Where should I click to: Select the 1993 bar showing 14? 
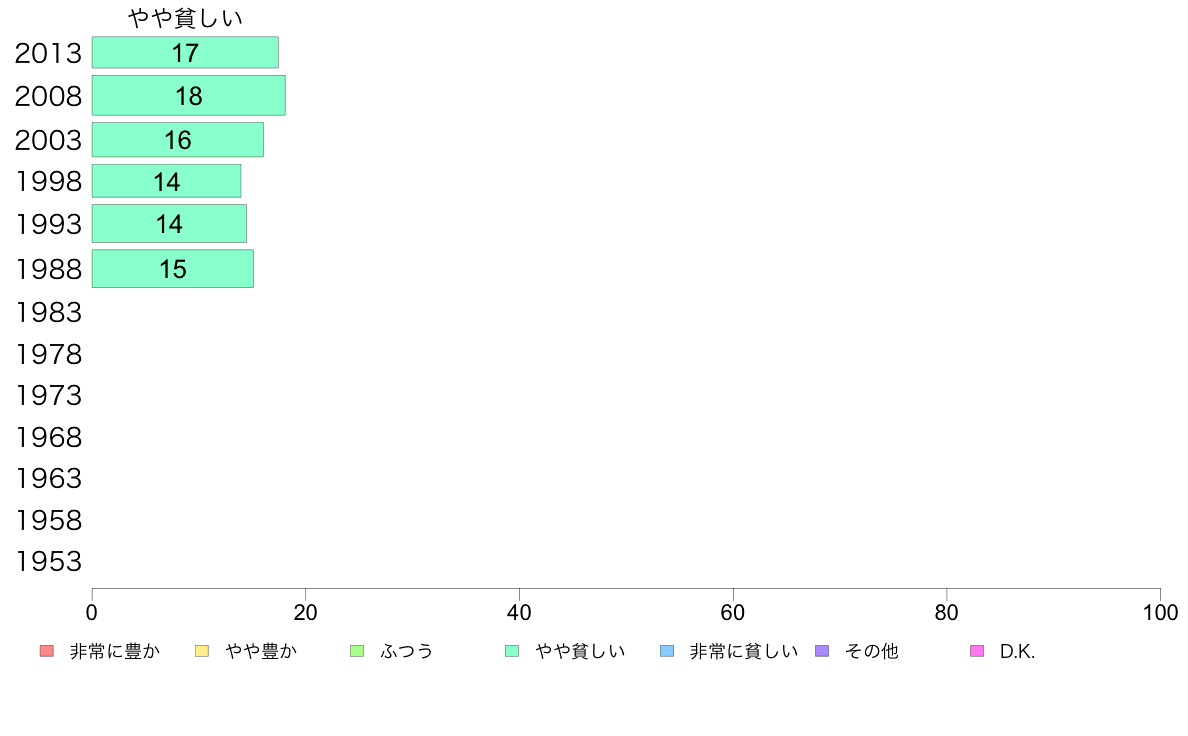[169, 224]
